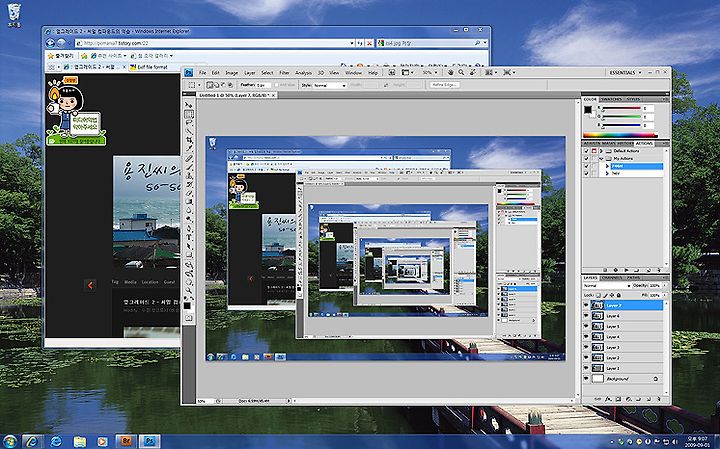Select the Crop tool in toolbox
This screenshot has width=720, height=449.
point(189,140)
